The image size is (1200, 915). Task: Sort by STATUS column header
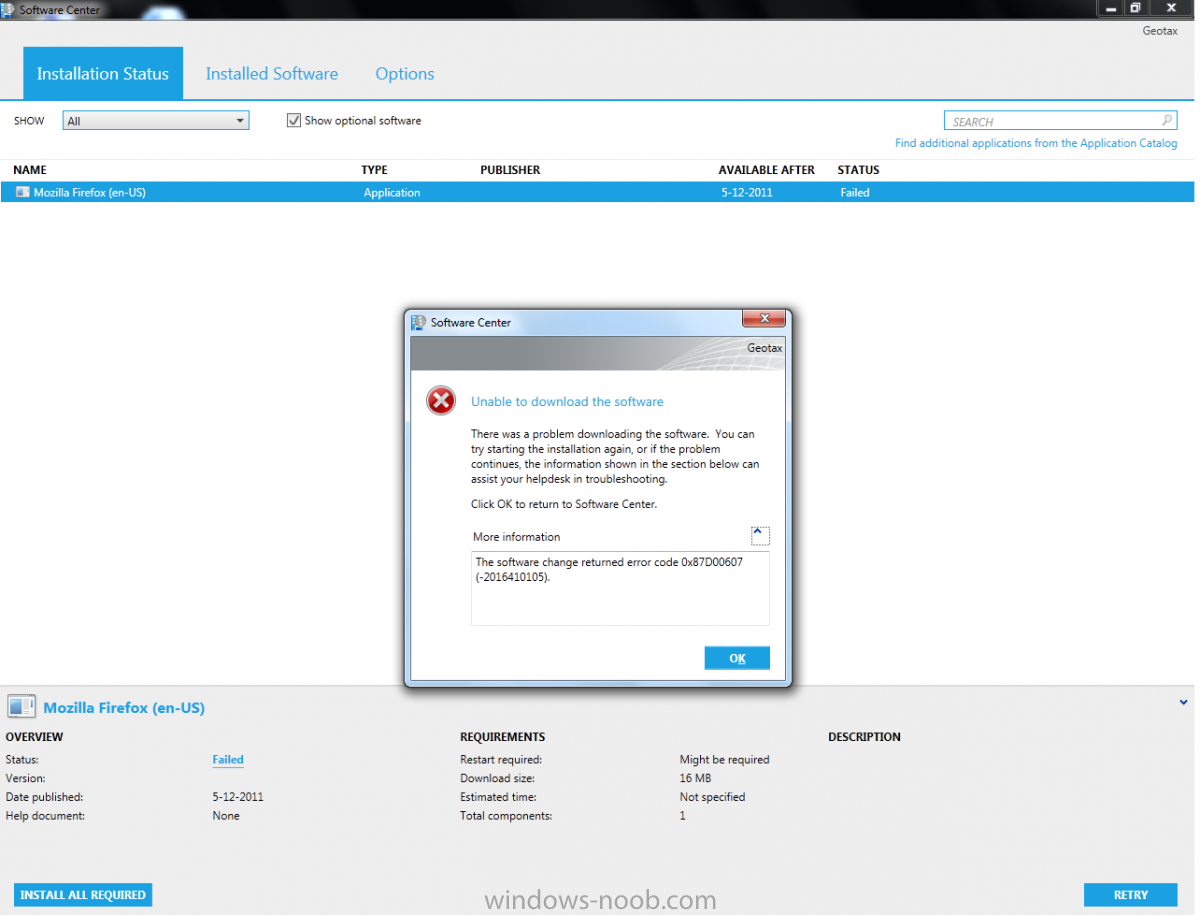(859, 170)
